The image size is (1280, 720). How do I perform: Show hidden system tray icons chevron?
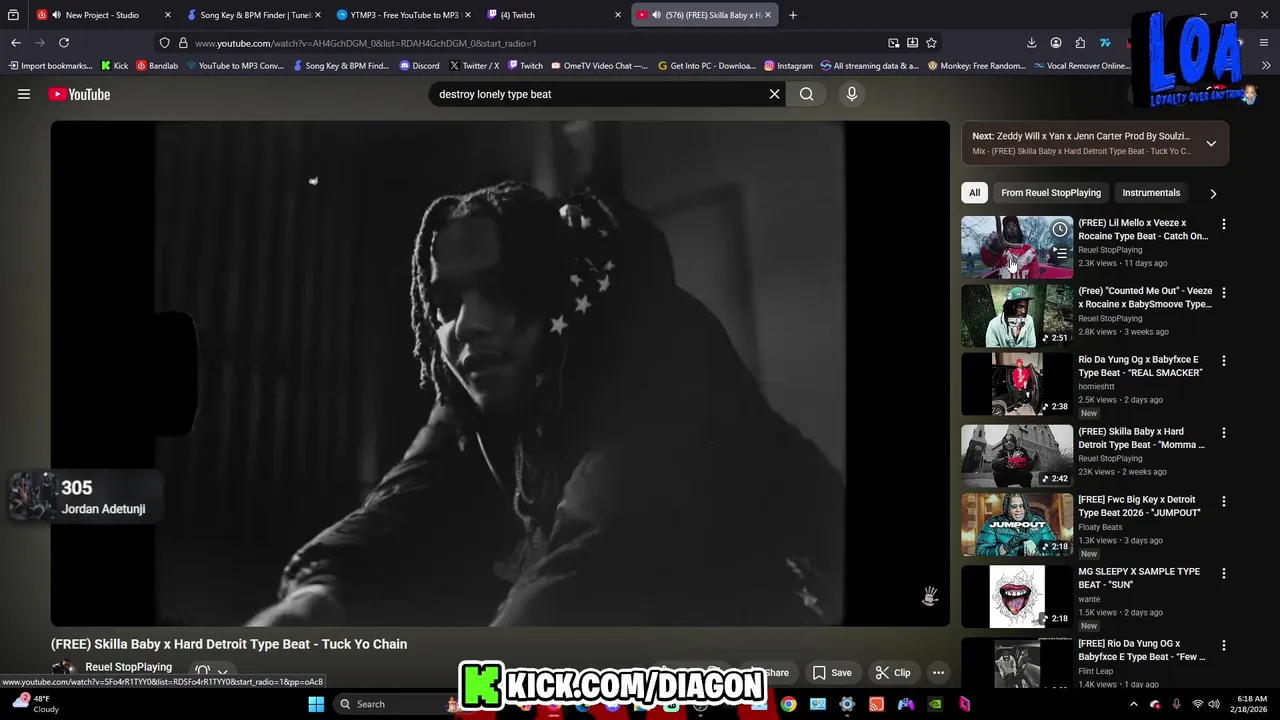1134,704
